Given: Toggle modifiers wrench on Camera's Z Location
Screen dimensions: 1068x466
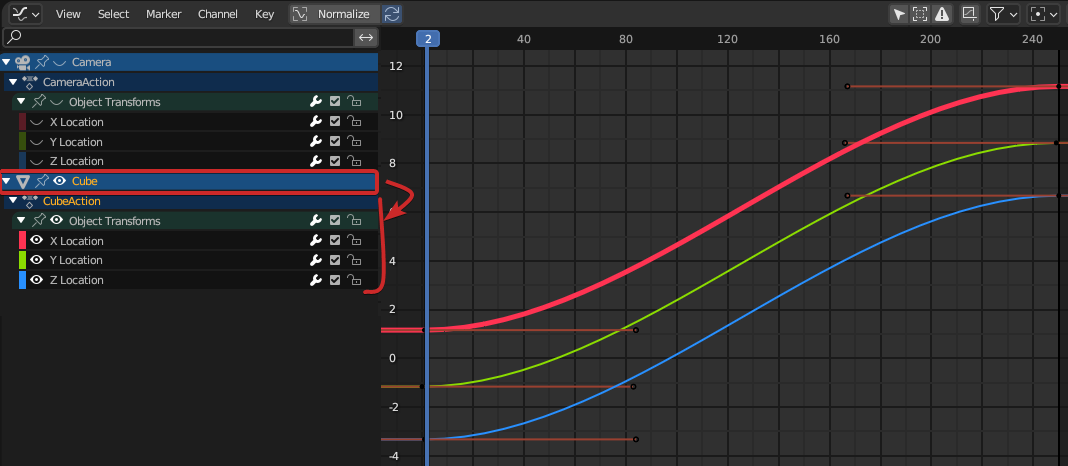Looking at the screenshot, I should tap(315, 161).
